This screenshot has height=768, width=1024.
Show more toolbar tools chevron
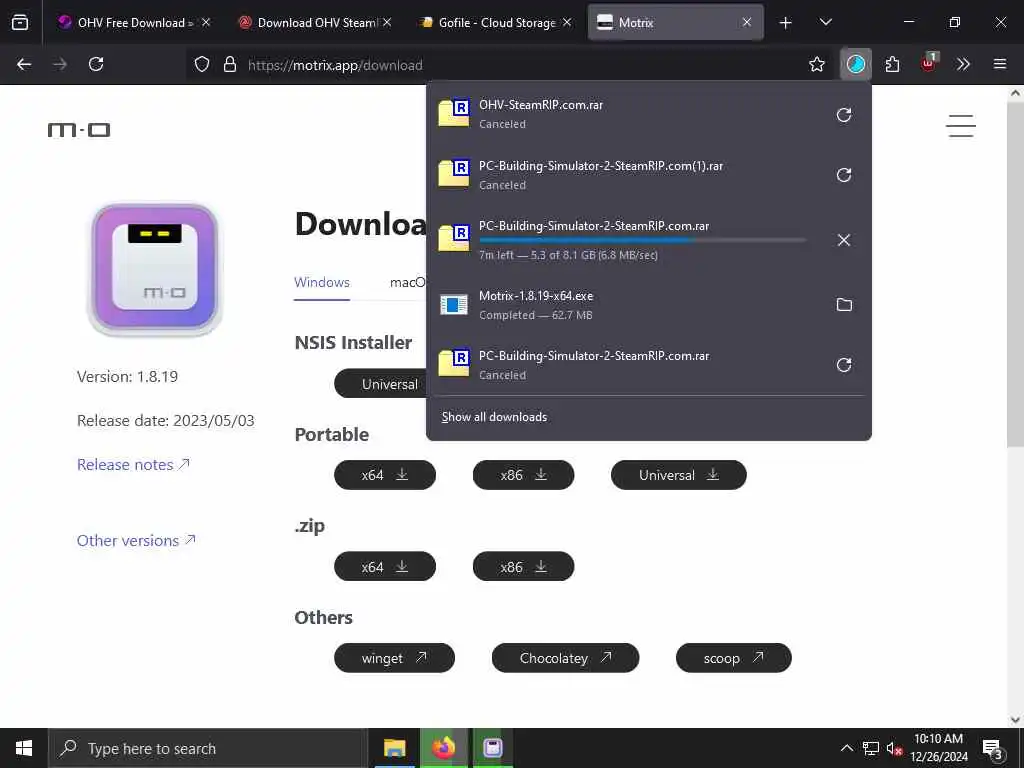[963, 64]
